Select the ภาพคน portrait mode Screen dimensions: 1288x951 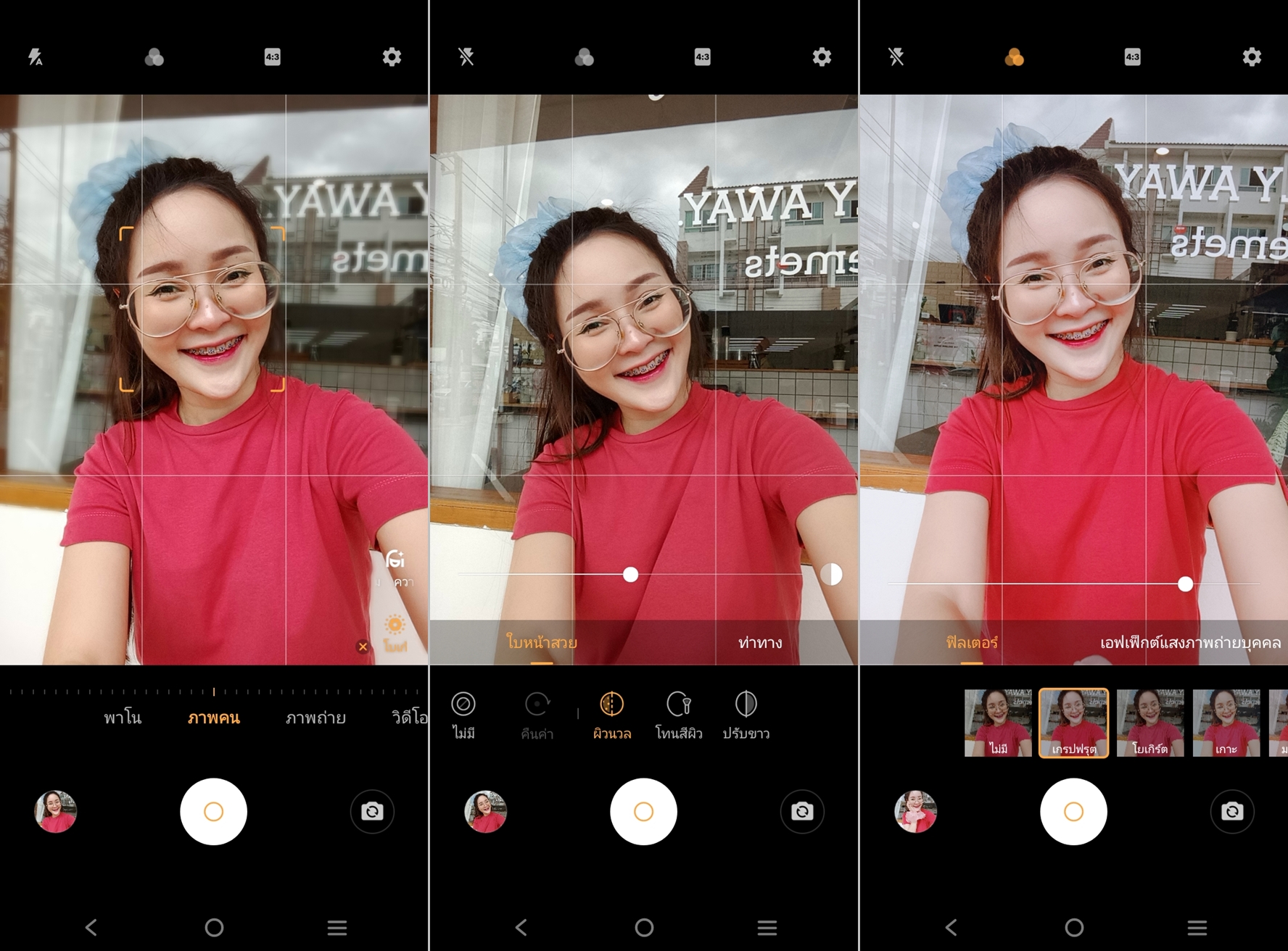(x=213, y=718)
